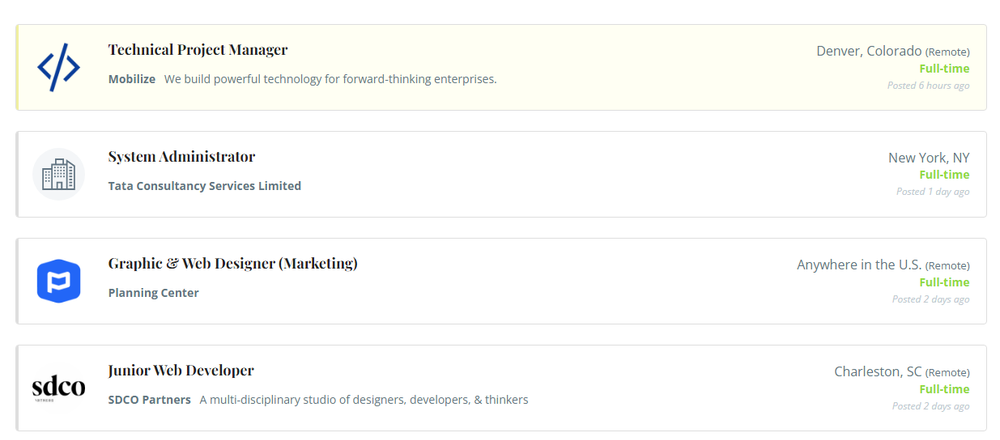Click the Charleston, SC location text
This screenshot has height=440, width=1000.
point(878,372)
